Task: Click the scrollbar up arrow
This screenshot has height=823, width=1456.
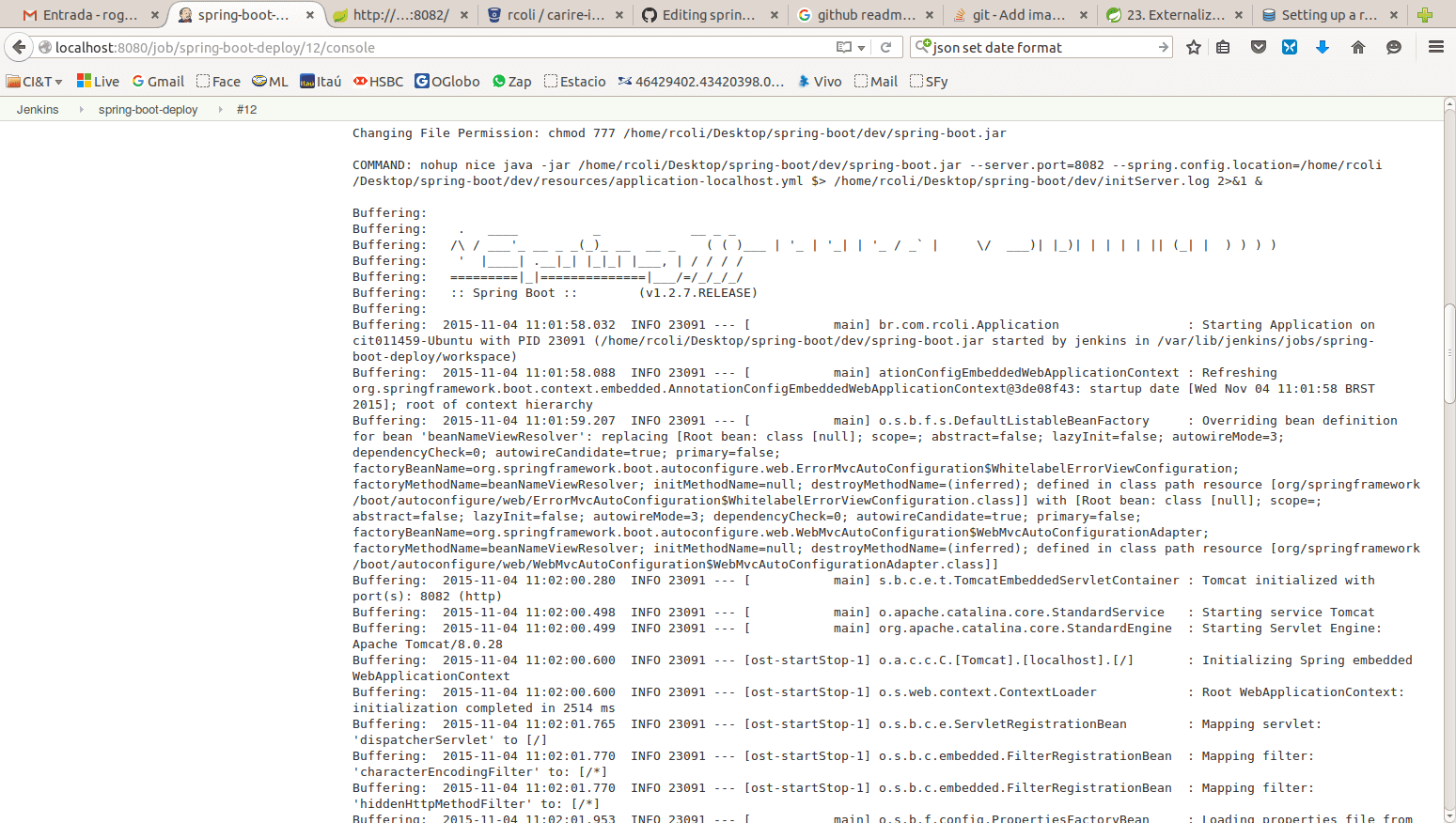Action: [x=1449, y=103]
